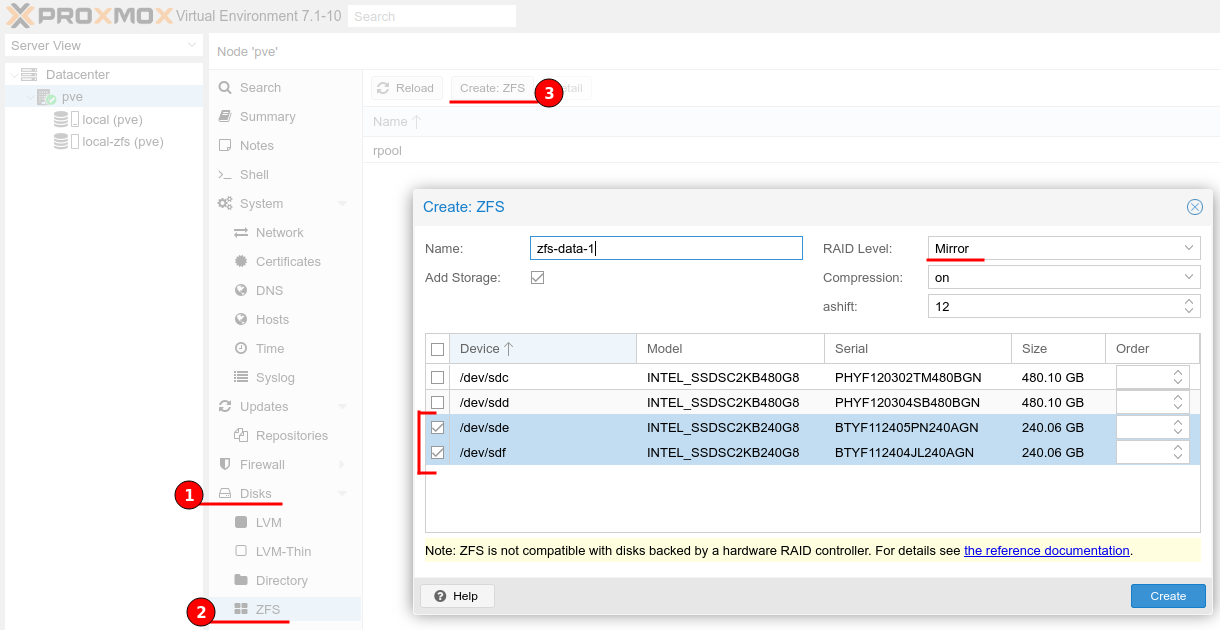
Task: Click the Create button in the dialog
Action: 1167,596
